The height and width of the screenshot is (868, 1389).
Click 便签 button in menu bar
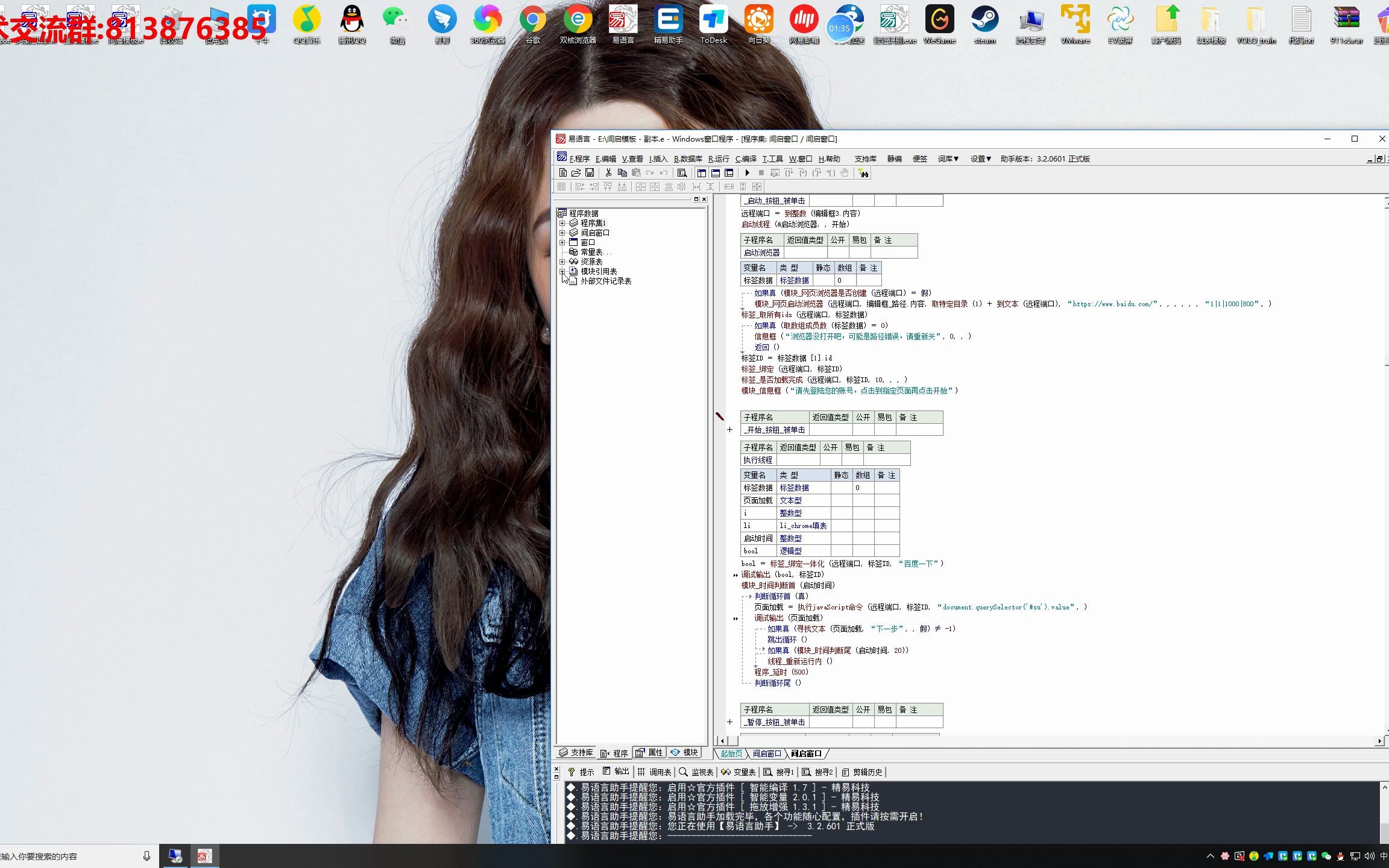click(920, 159)
